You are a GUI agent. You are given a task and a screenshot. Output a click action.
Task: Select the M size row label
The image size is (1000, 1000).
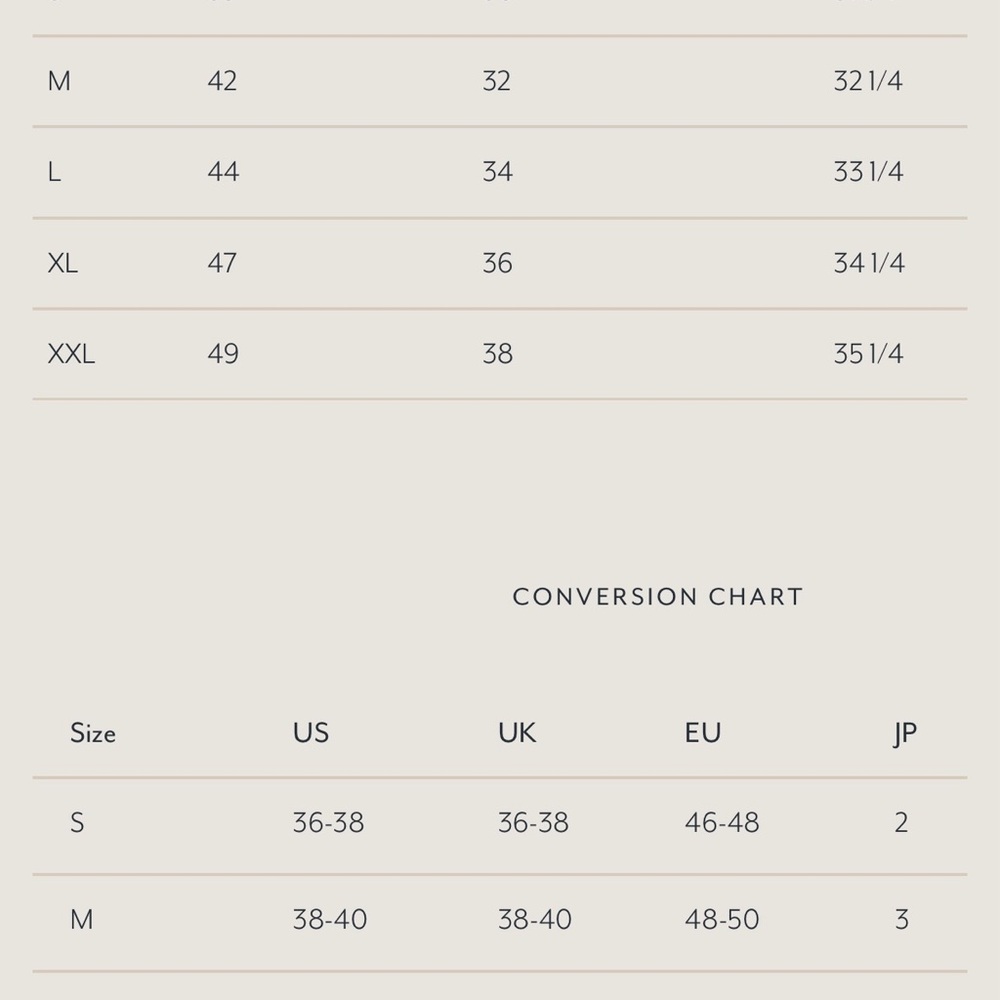tap(59, 81)
